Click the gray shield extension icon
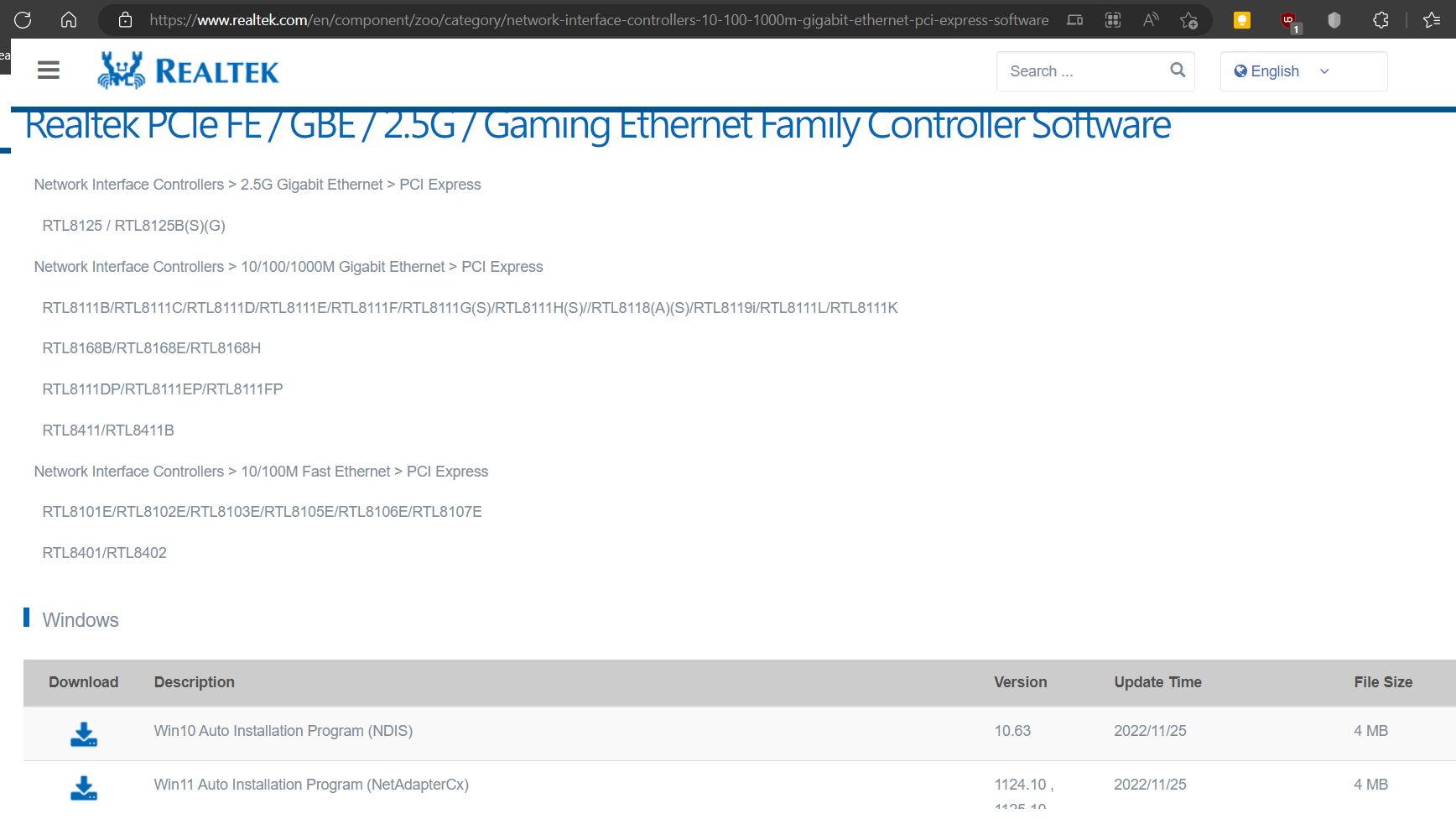Screen dimensions: 1456x819 (1334, 20)
